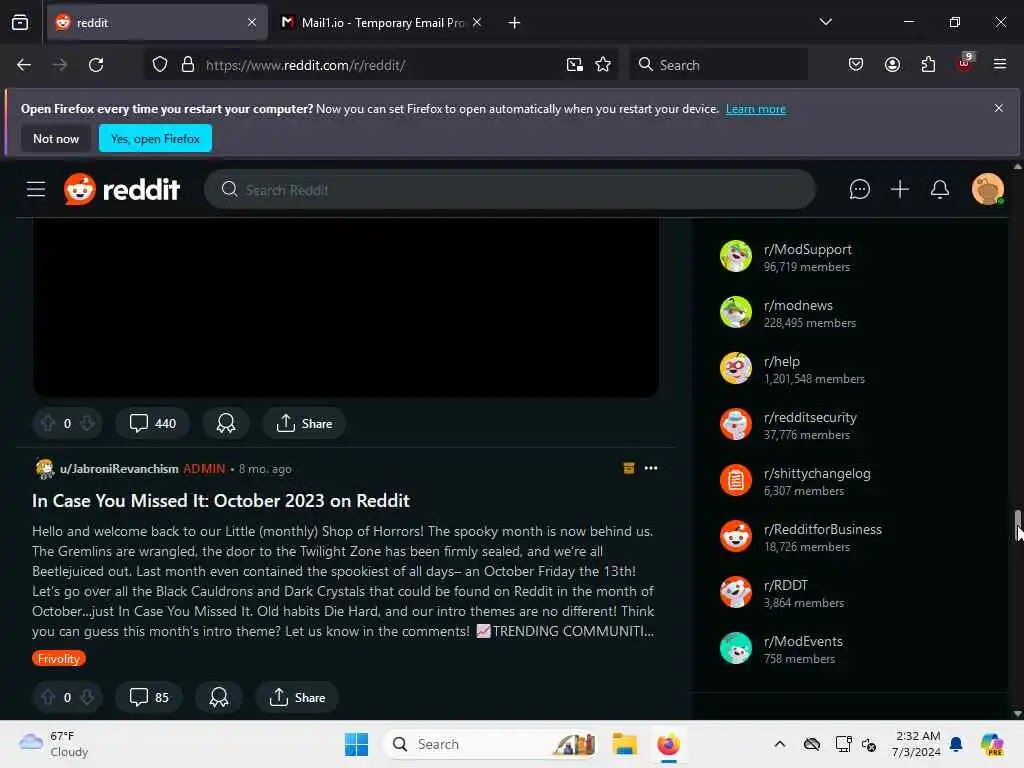Click the Search Reddit field
Image resolution: width=1024 pixels, height=768 pixels.
(509, 189)
